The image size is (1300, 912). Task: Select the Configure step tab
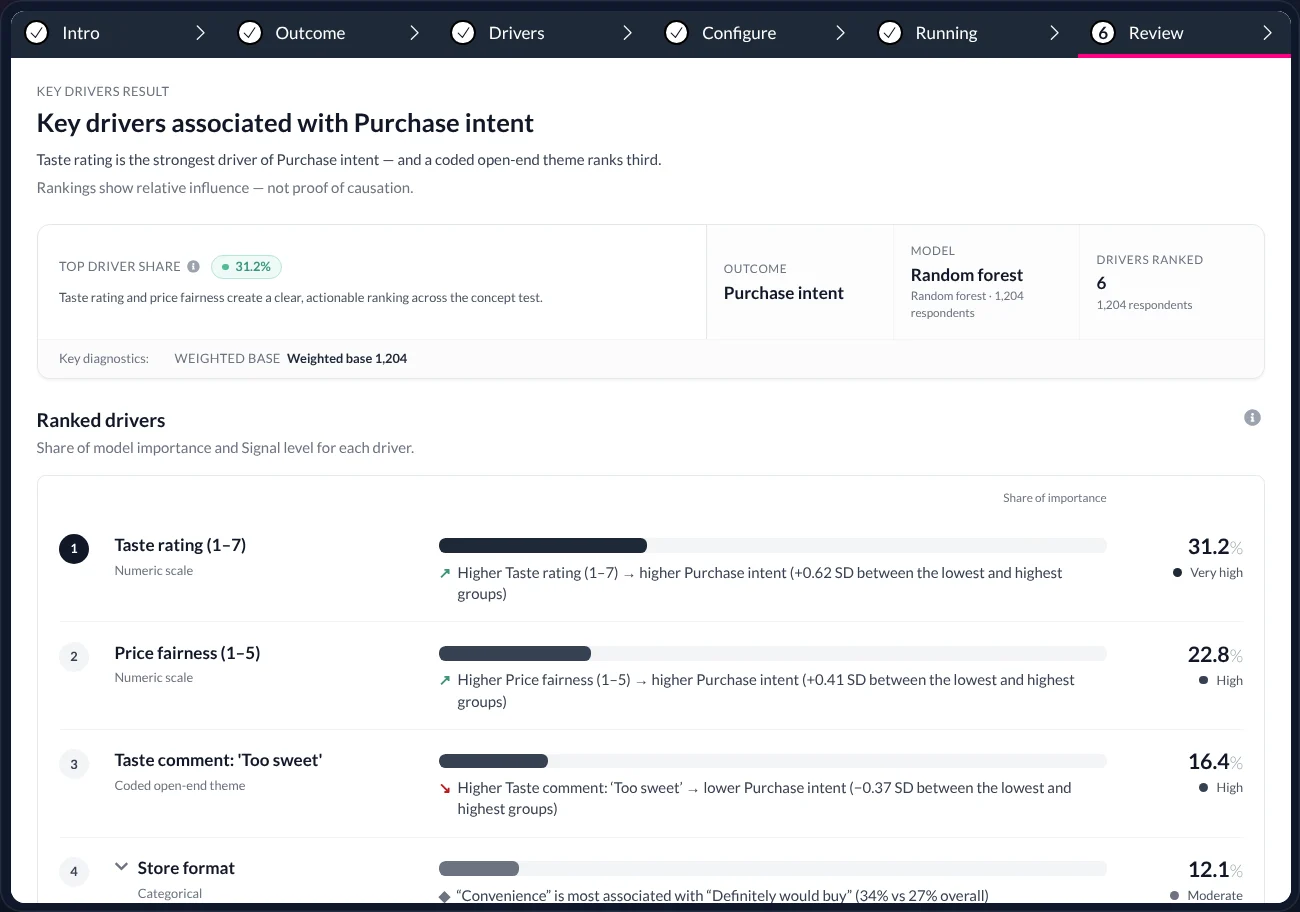(758, 33)
